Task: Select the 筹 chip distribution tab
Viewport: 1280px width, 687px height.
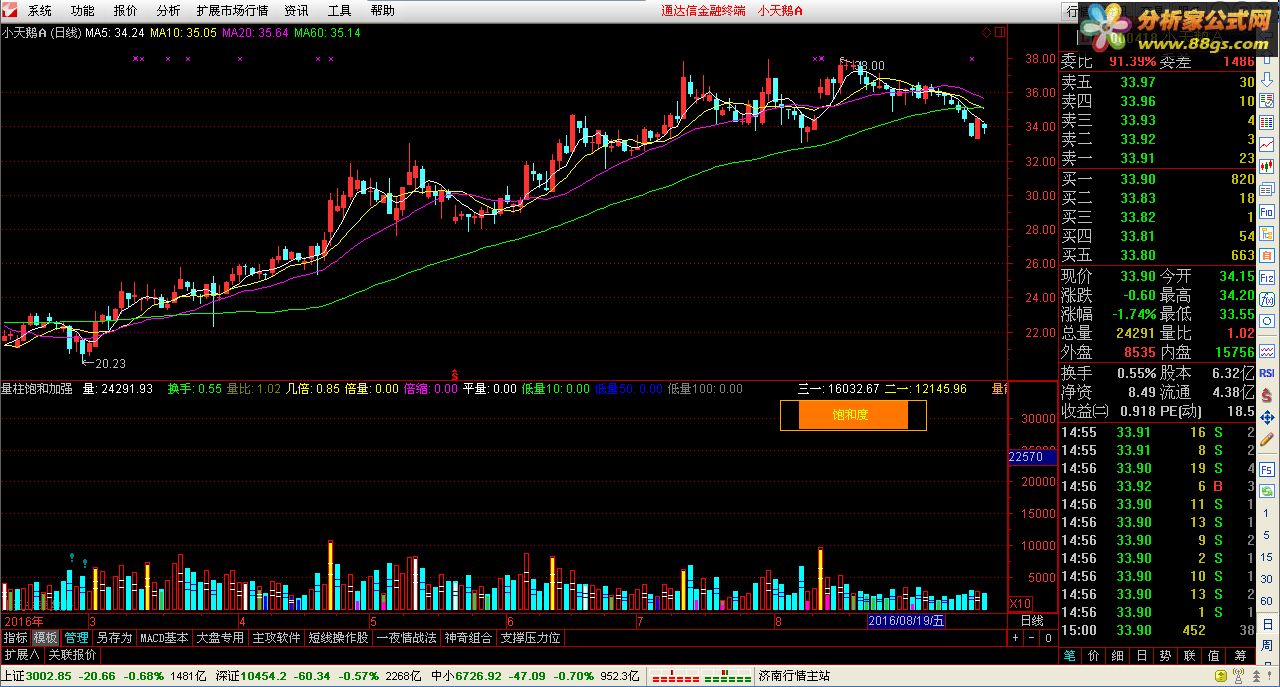Action: click(x=1240, y=656)
